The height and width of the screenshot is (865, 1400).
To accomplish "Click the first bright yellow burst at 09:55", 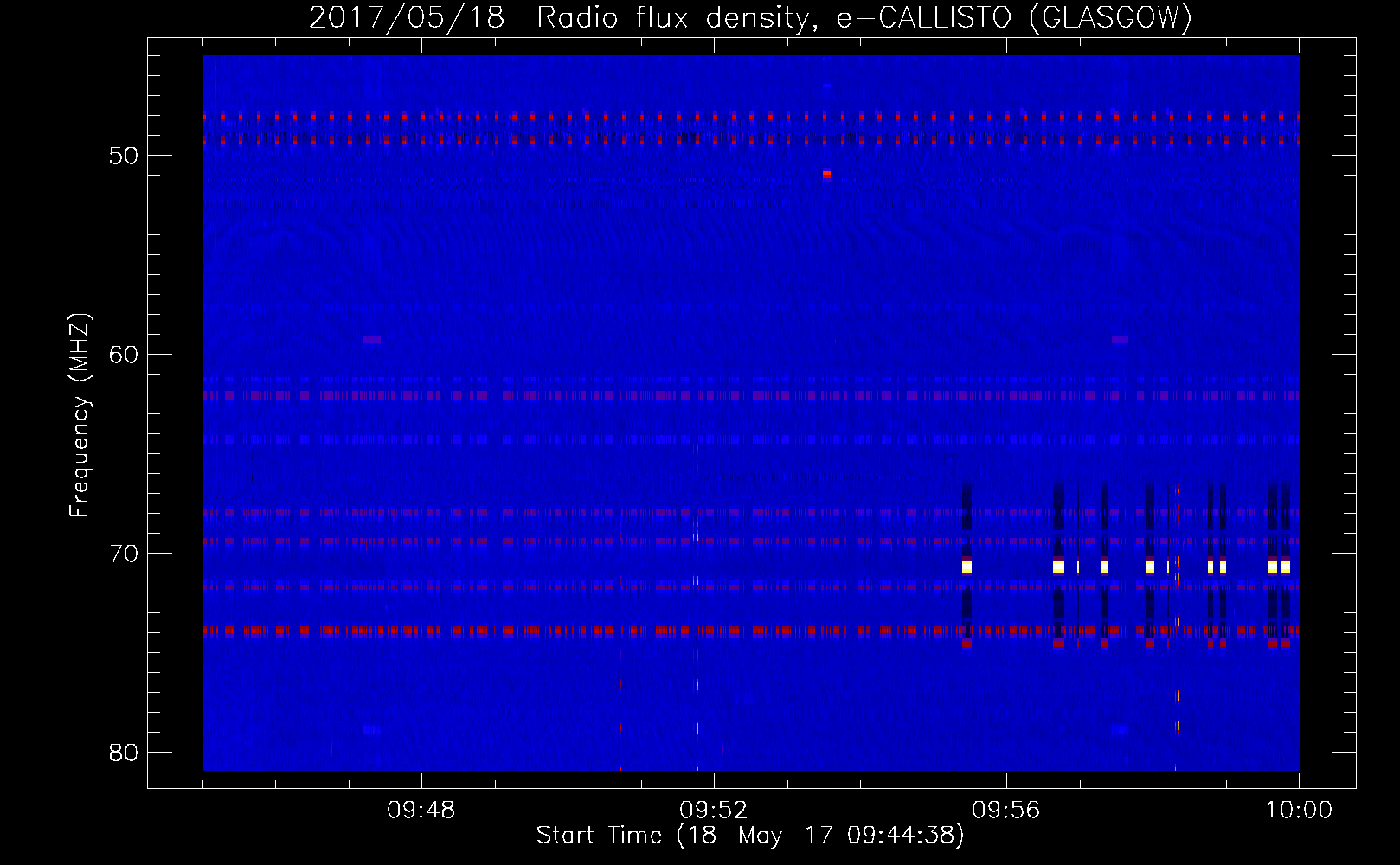I will 967,567.
